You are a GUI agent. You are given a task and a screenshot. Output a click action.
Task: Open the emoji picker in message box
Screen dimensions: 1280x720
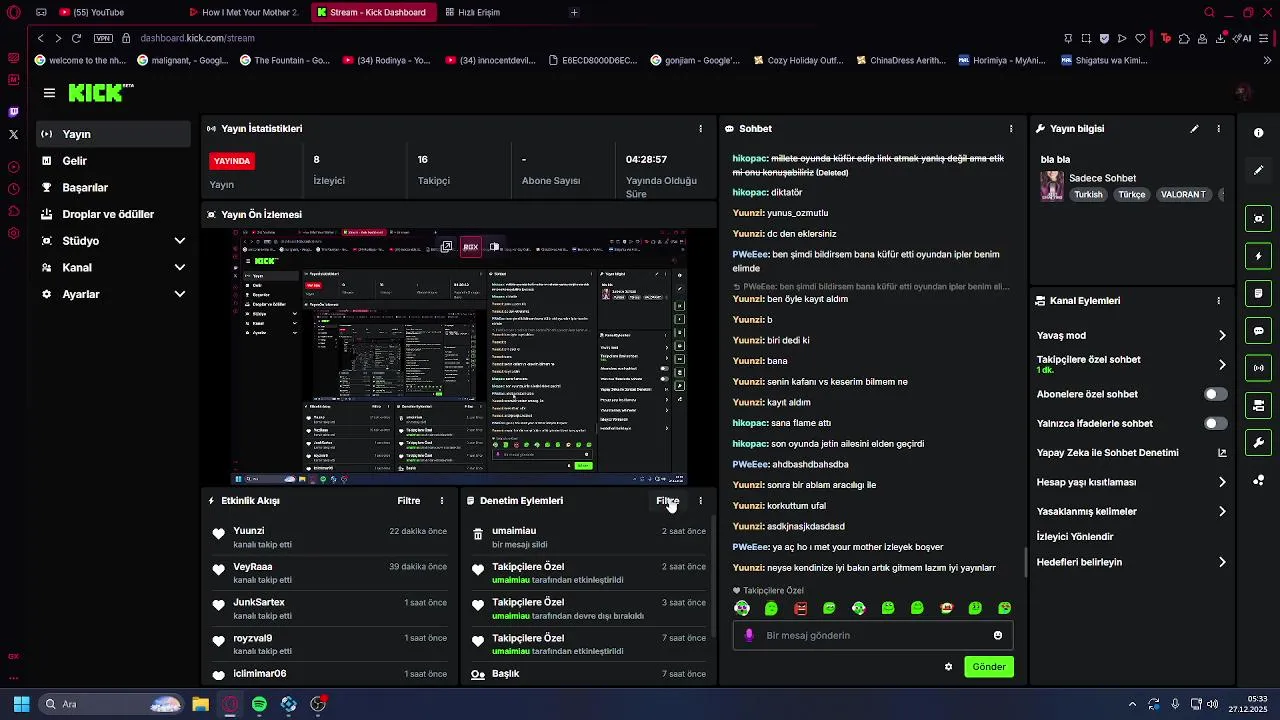[998, 636]
